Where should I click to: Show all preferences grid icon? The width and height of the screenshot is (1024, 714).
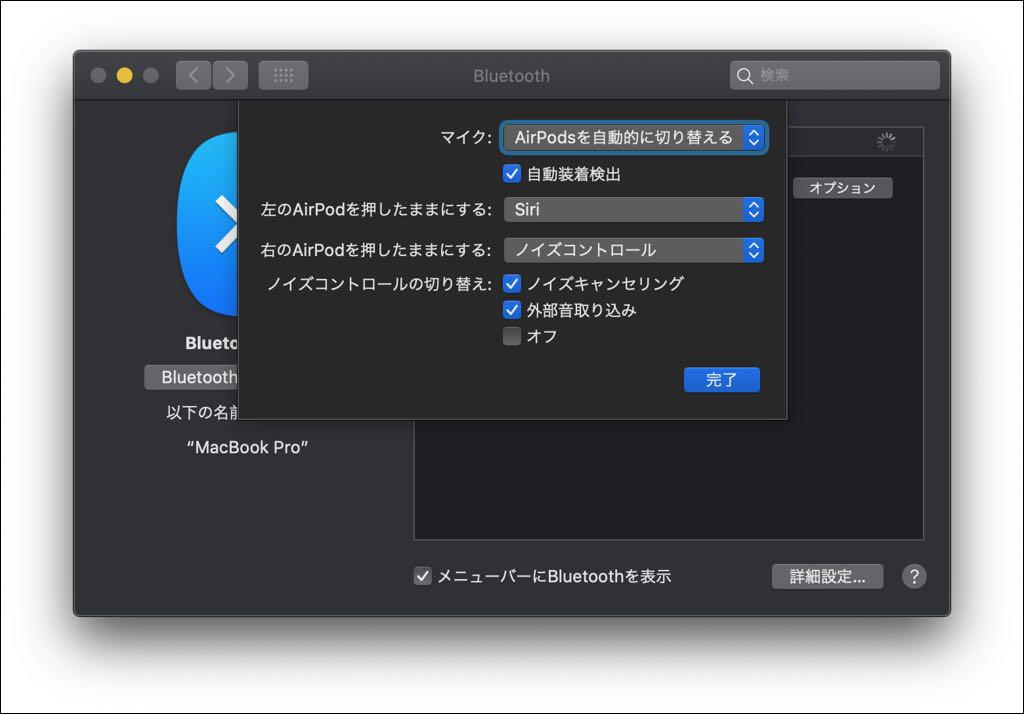click(x=283, y=76)
